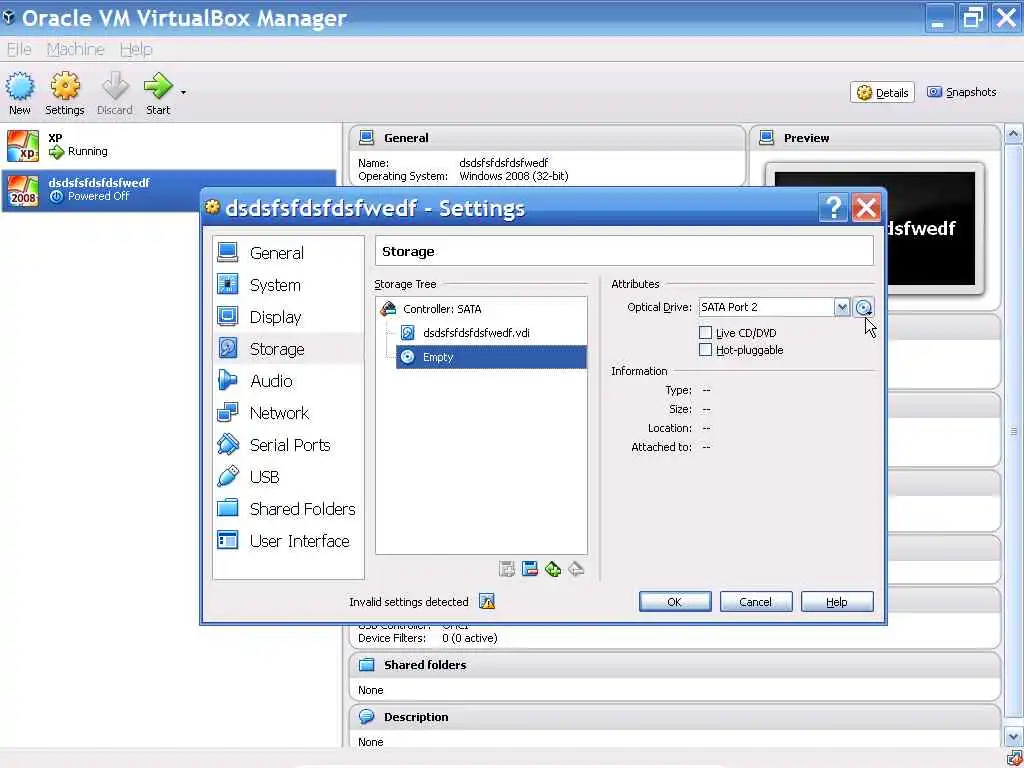
Task: Click the choose optical disk icon
Action: (863, 307)
